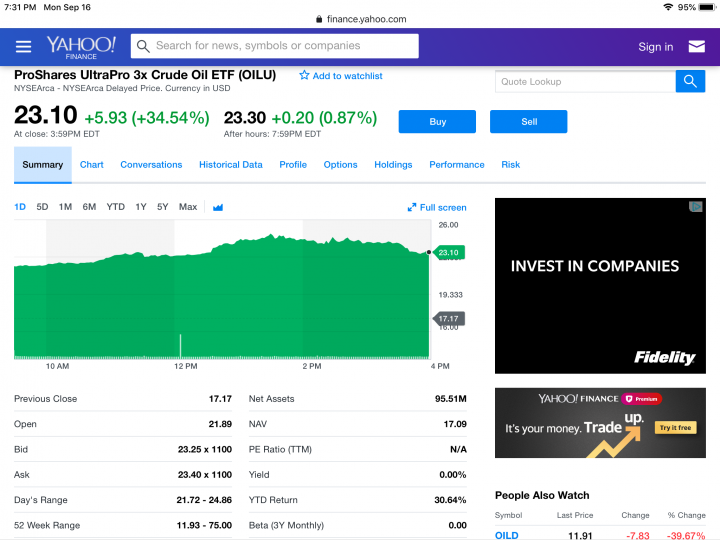The image size is (720, 540).
Task: Click the Open value 21.89
Action: click(x=220, y=424)
